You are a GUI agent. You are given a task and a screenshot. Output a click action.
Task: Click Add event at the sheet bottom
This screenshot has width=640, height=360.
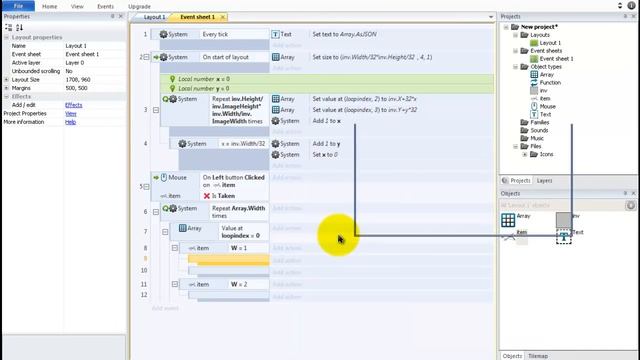click(165, 308)
